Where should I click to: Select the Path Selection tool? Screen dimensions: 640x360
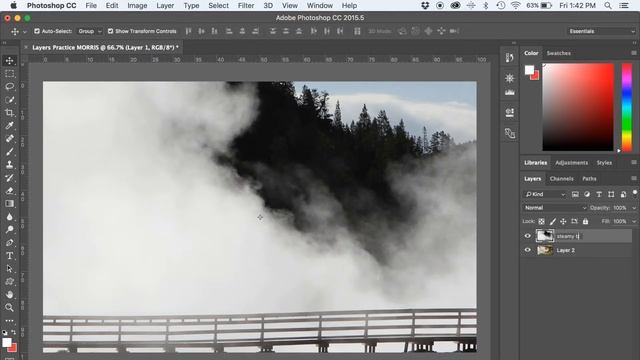click(x=9, y=269)
